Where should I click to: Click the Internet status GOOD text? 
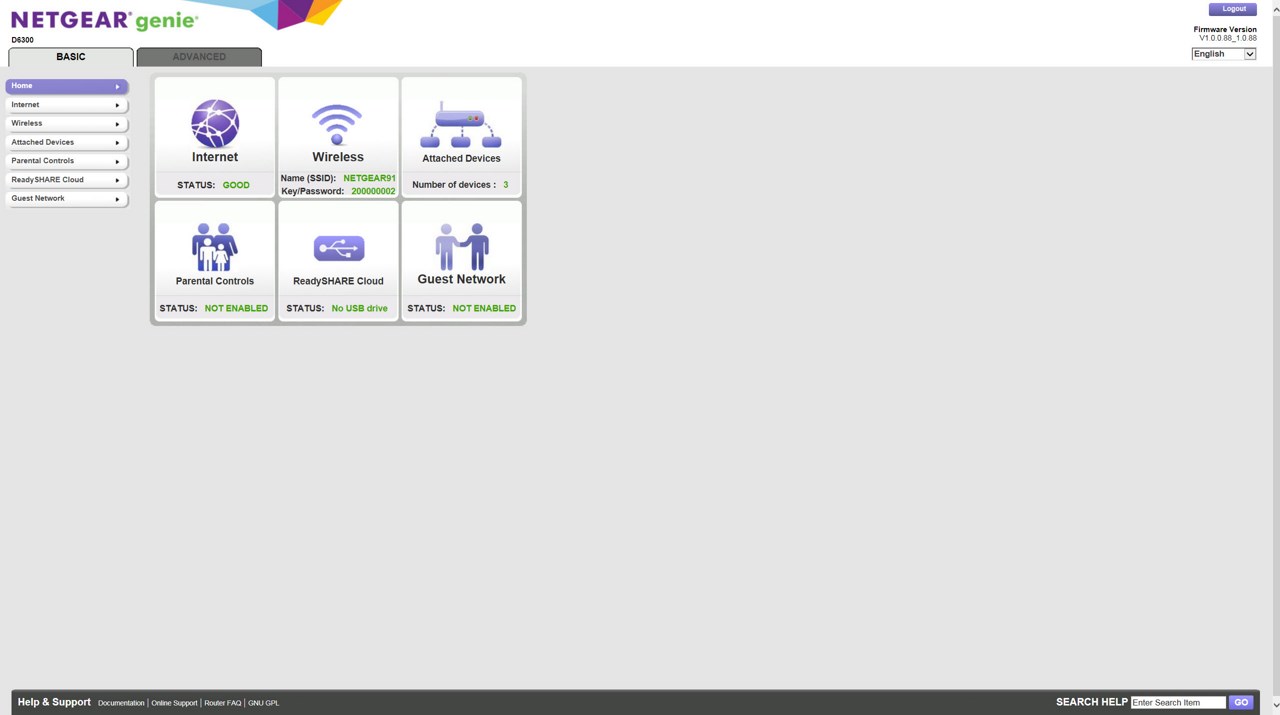(236, 185)
